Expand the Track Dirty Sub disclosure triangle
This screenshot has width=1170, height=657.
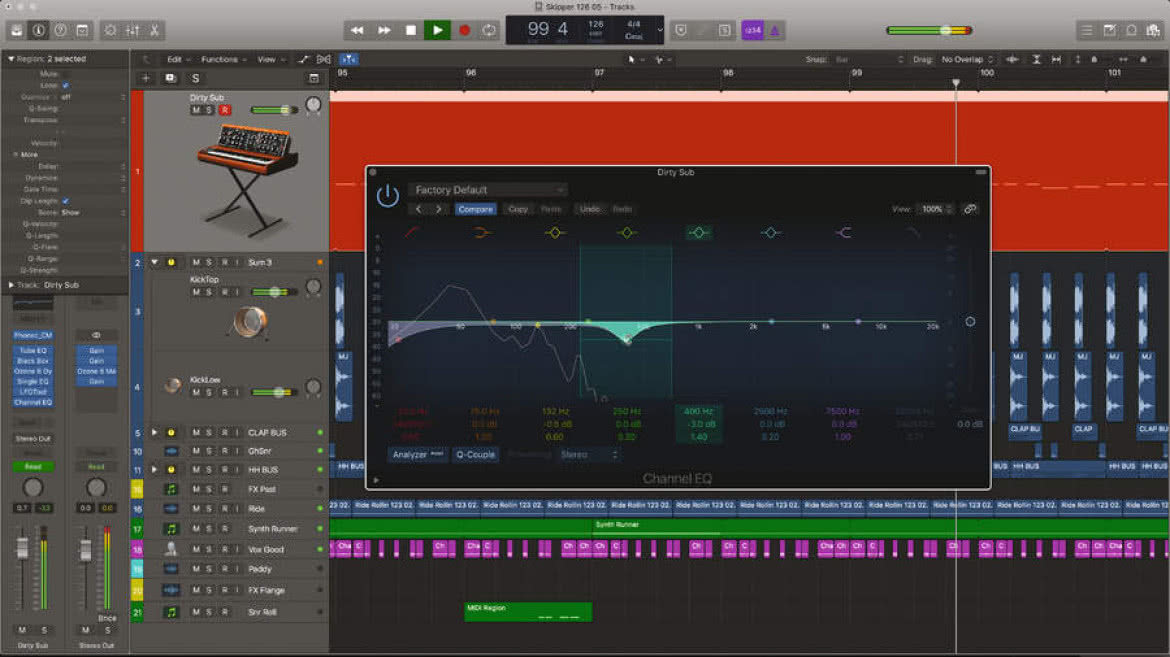coord(11,284)
